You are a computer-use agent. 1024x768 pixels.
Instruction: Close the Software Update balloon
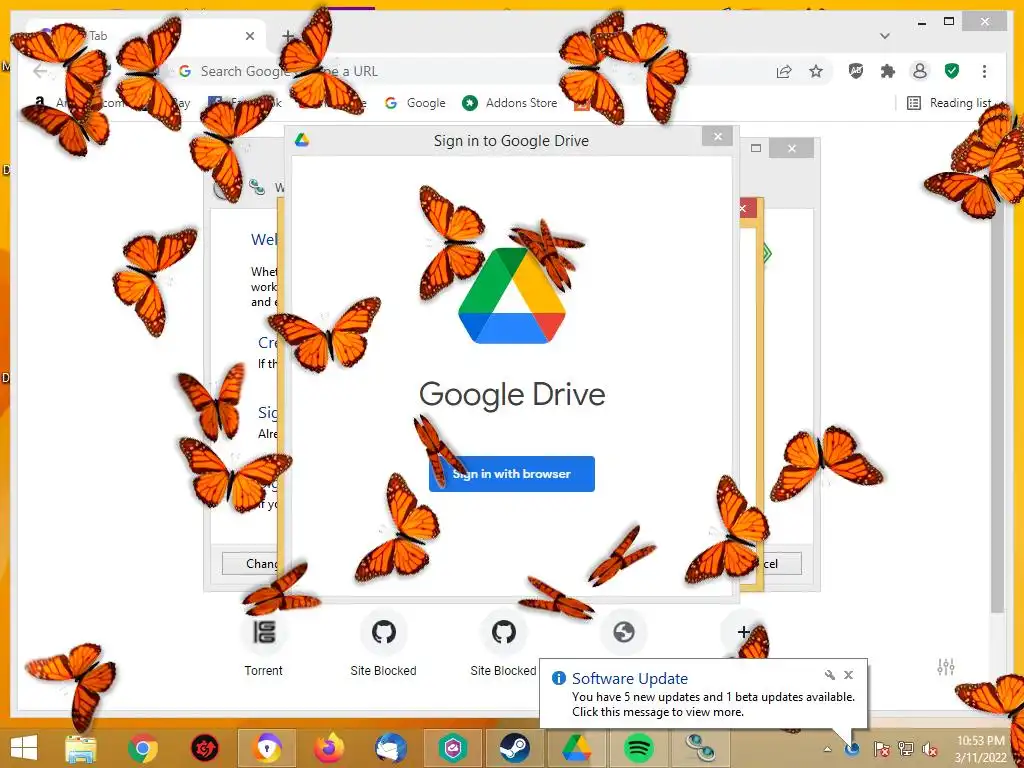848,675
